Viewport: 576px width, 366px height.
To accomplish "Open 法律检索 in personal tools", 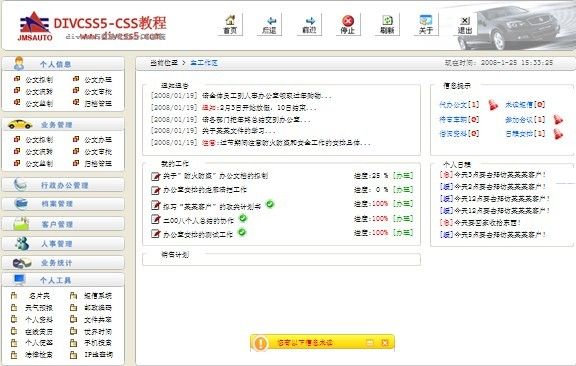I will [x=39, y=355].
